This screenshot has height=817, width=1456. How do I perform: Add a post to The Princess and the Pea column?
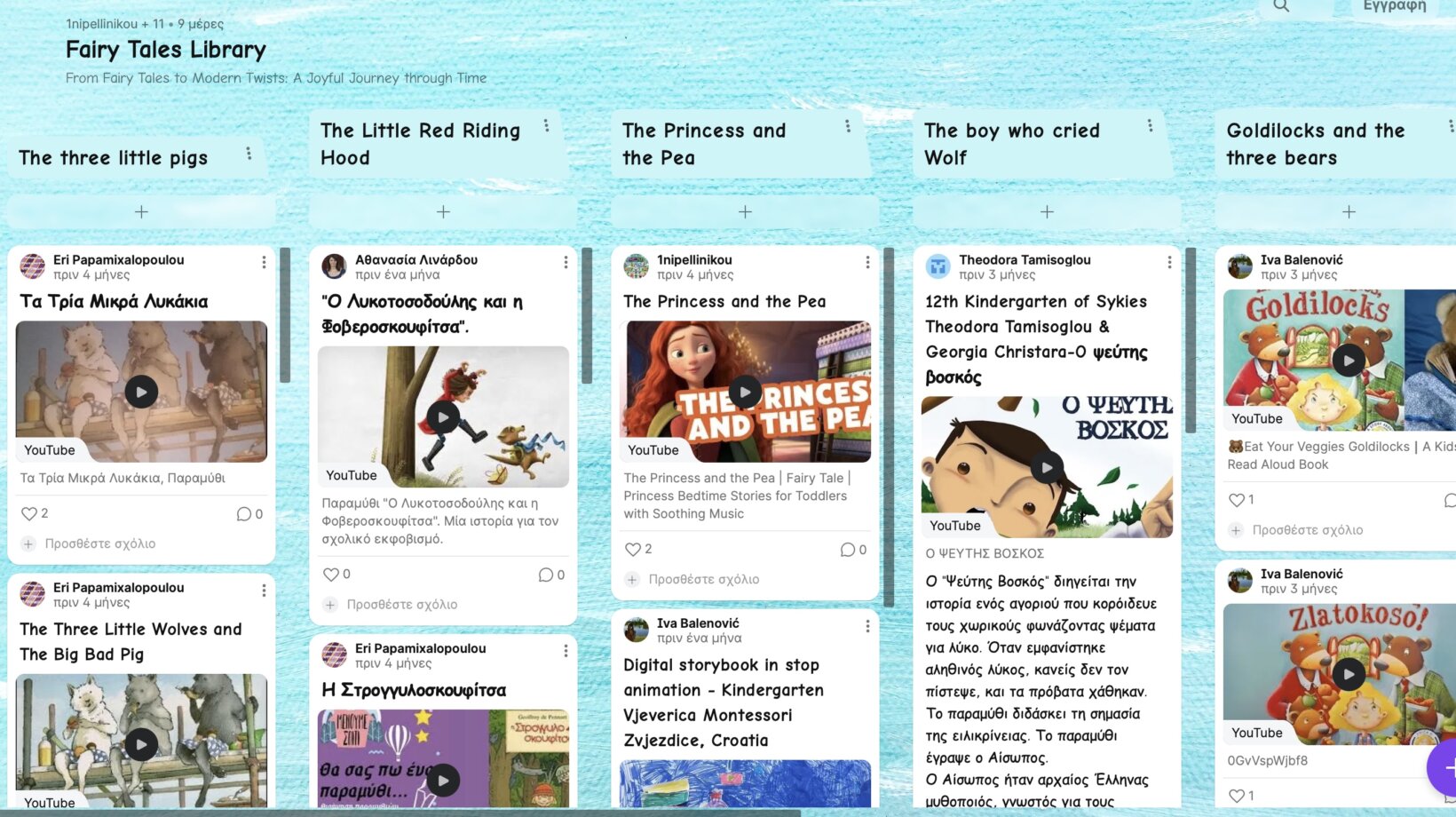point(745,211)
